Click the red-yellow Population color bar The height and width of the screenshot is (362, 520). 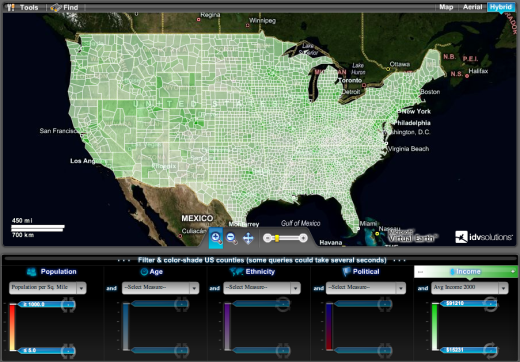point(12,327)
